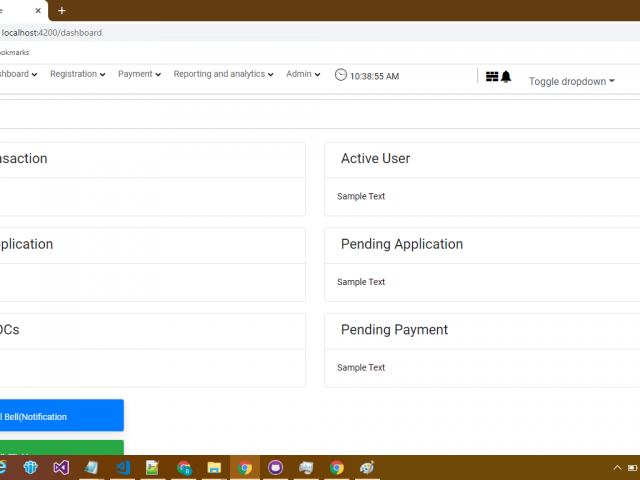
Task: Switch to the active Chrome taskbar icon
Action: 245,467
